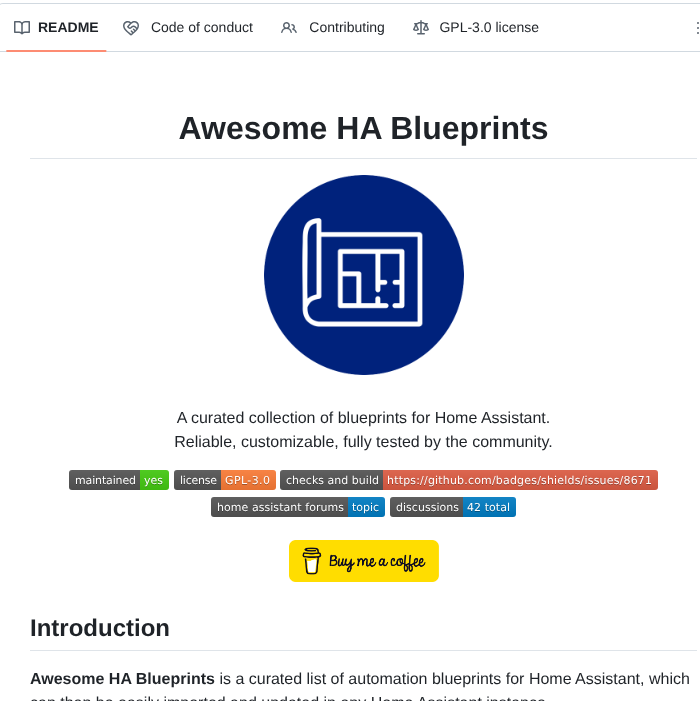Click the discussions 42 total badge
Viewport: 700px width, 701px height.
click(x=453, y=507)
